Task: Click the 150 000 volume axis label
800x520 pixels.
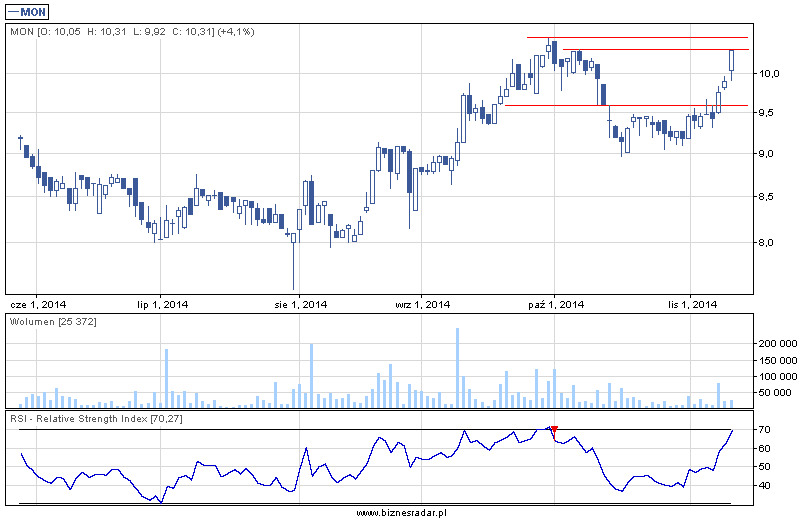Action: point(778,360)
